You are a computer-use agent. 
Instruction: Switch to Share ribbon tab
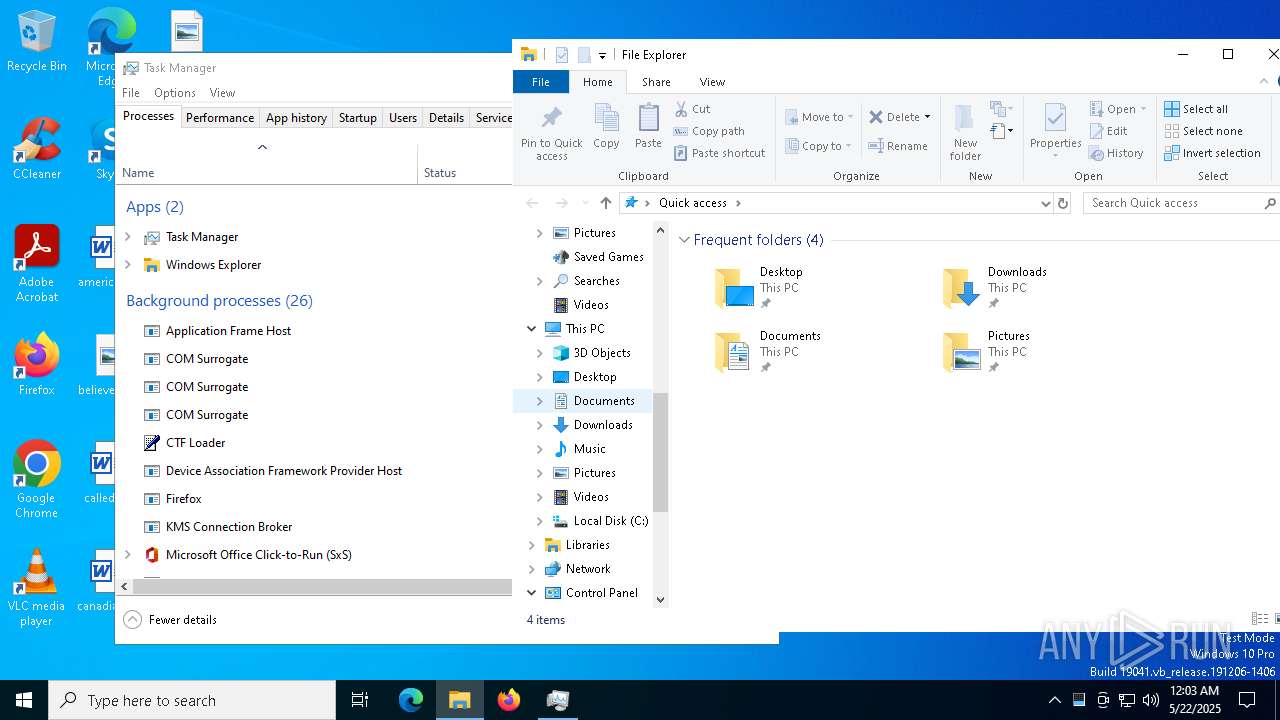pos(656,82)
